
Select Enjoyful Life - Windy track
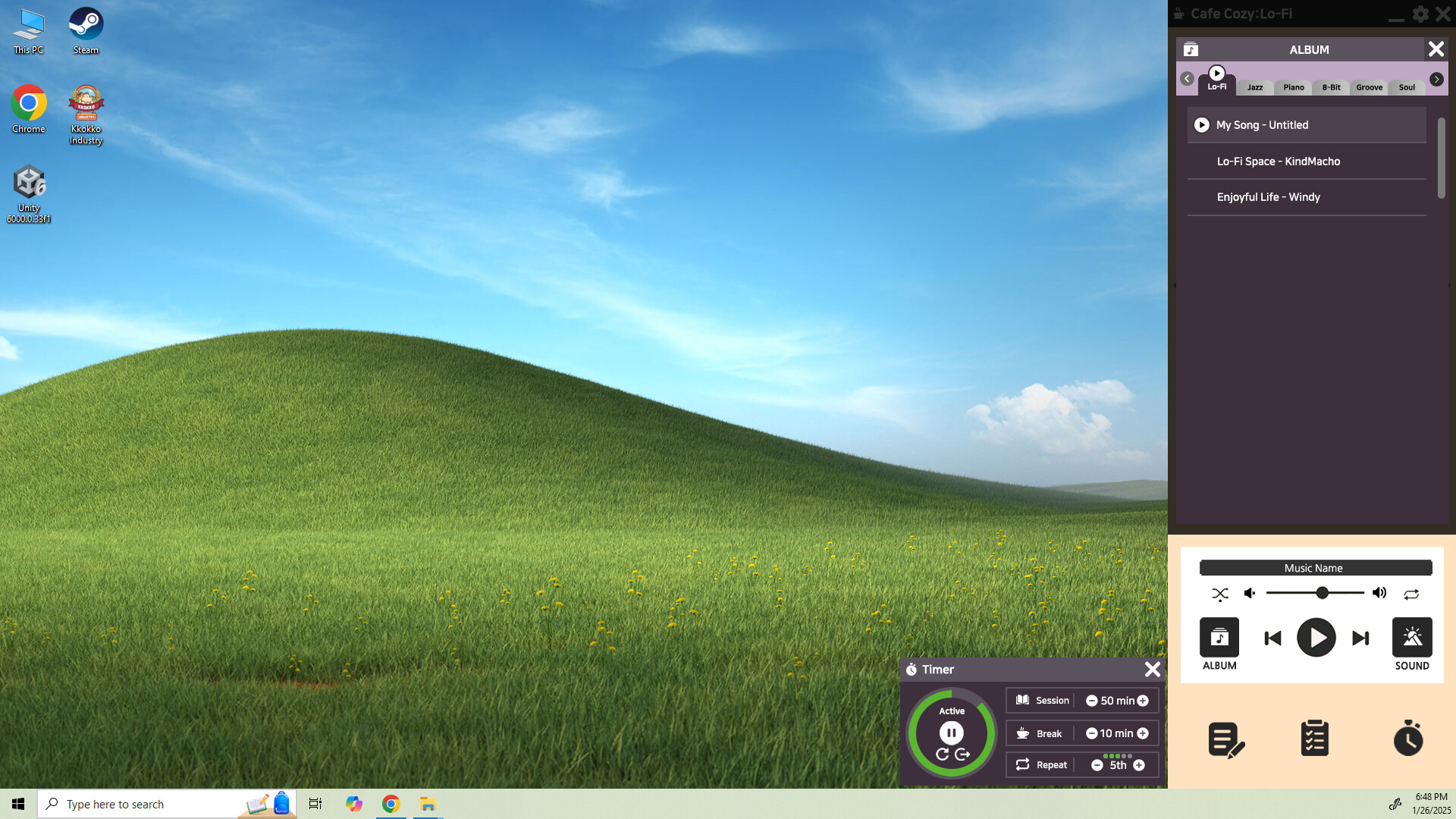coord(1307,197)
